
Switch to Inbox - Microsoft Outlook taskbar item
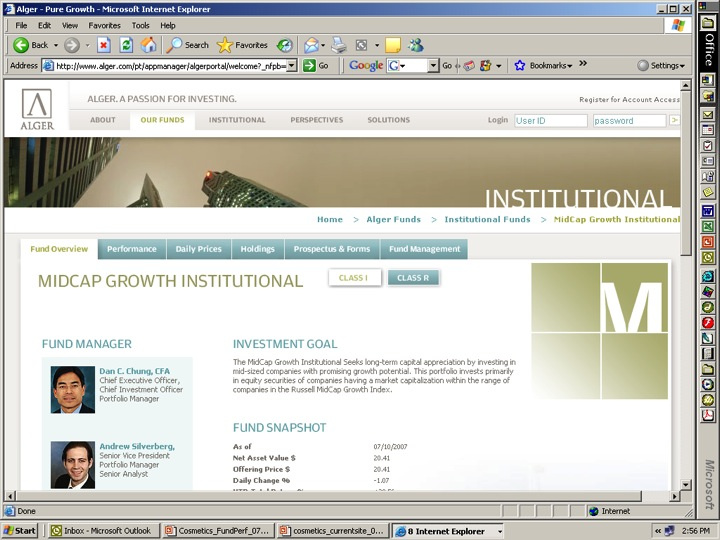point(104,531)
